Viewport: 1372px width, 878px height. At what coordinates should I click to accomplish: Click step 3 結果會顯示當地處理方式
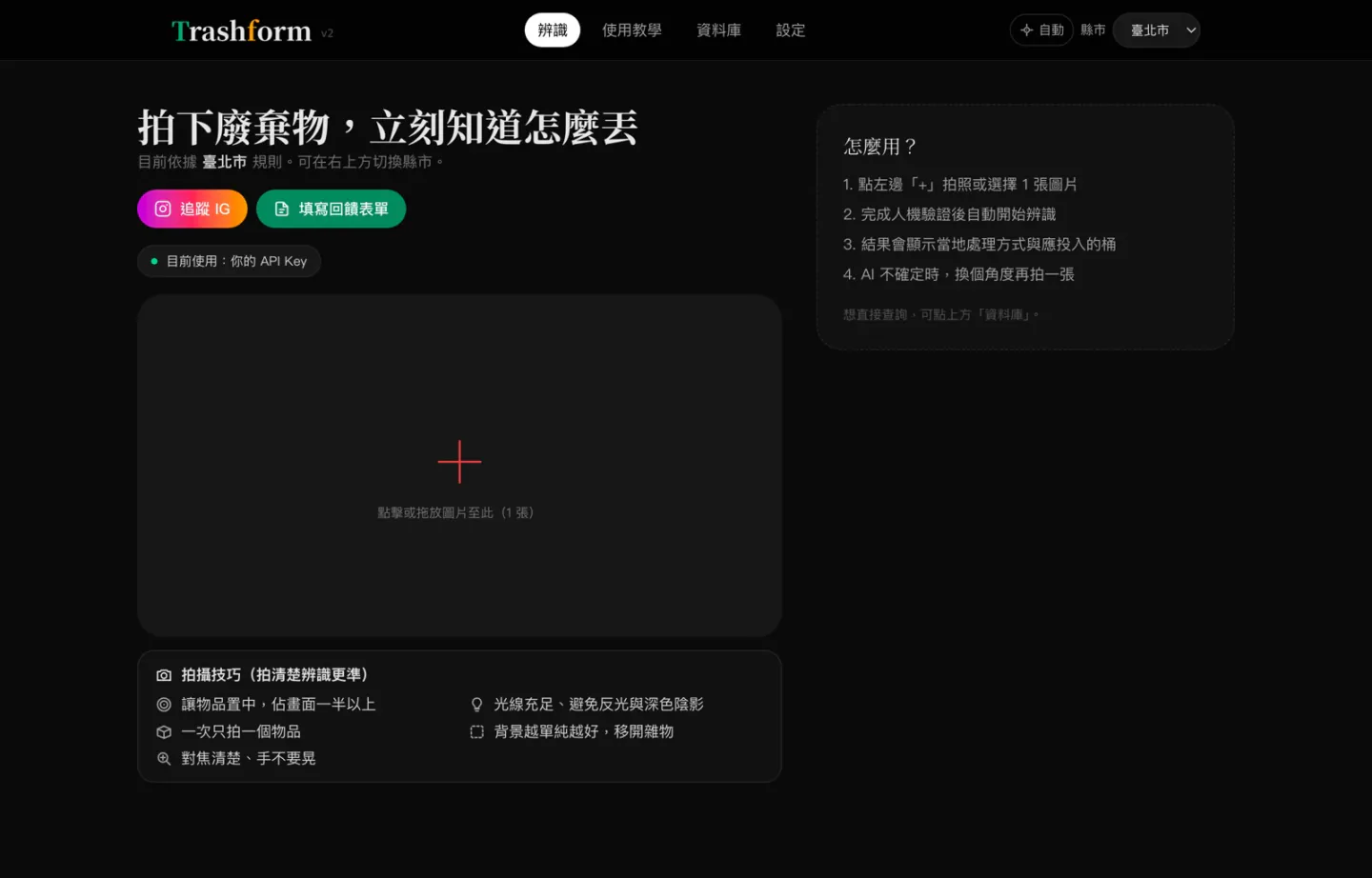coord(979,245)
